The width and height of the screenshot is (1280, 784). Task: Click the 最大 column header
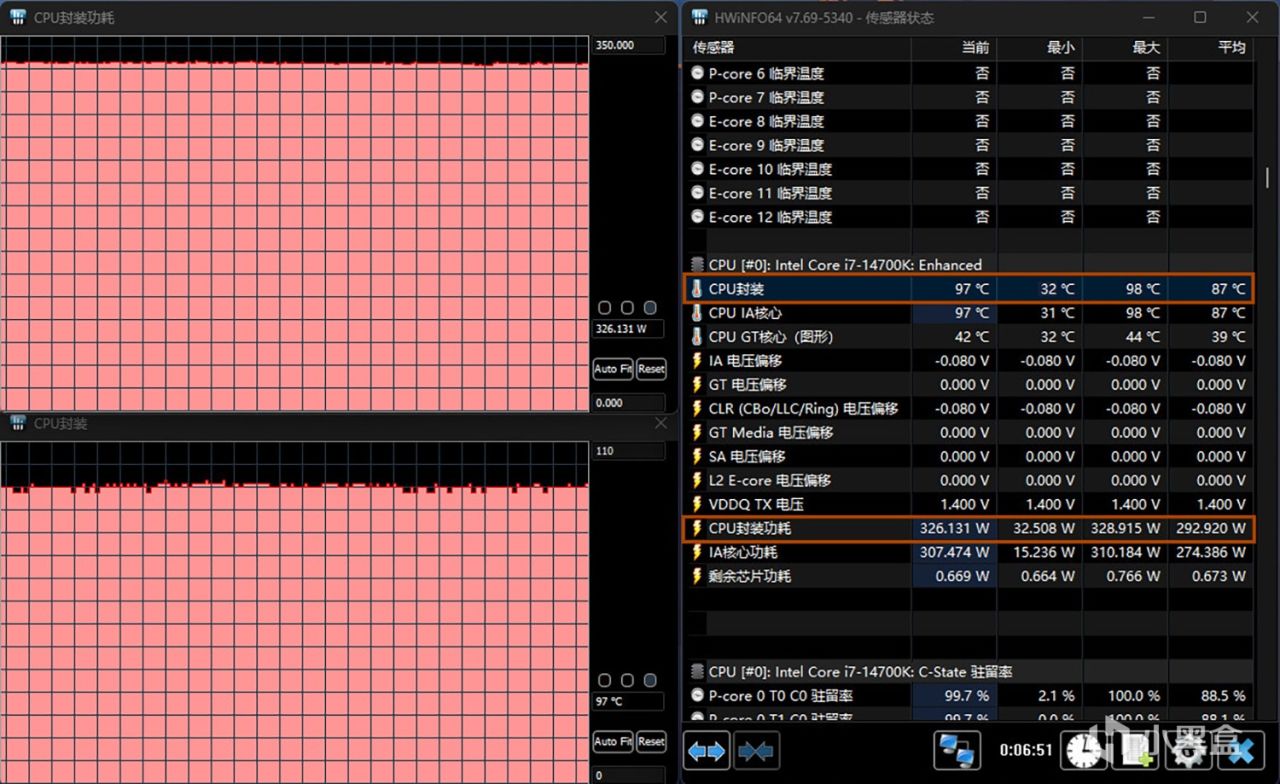pyautogui.click(x=1146, y=47)
